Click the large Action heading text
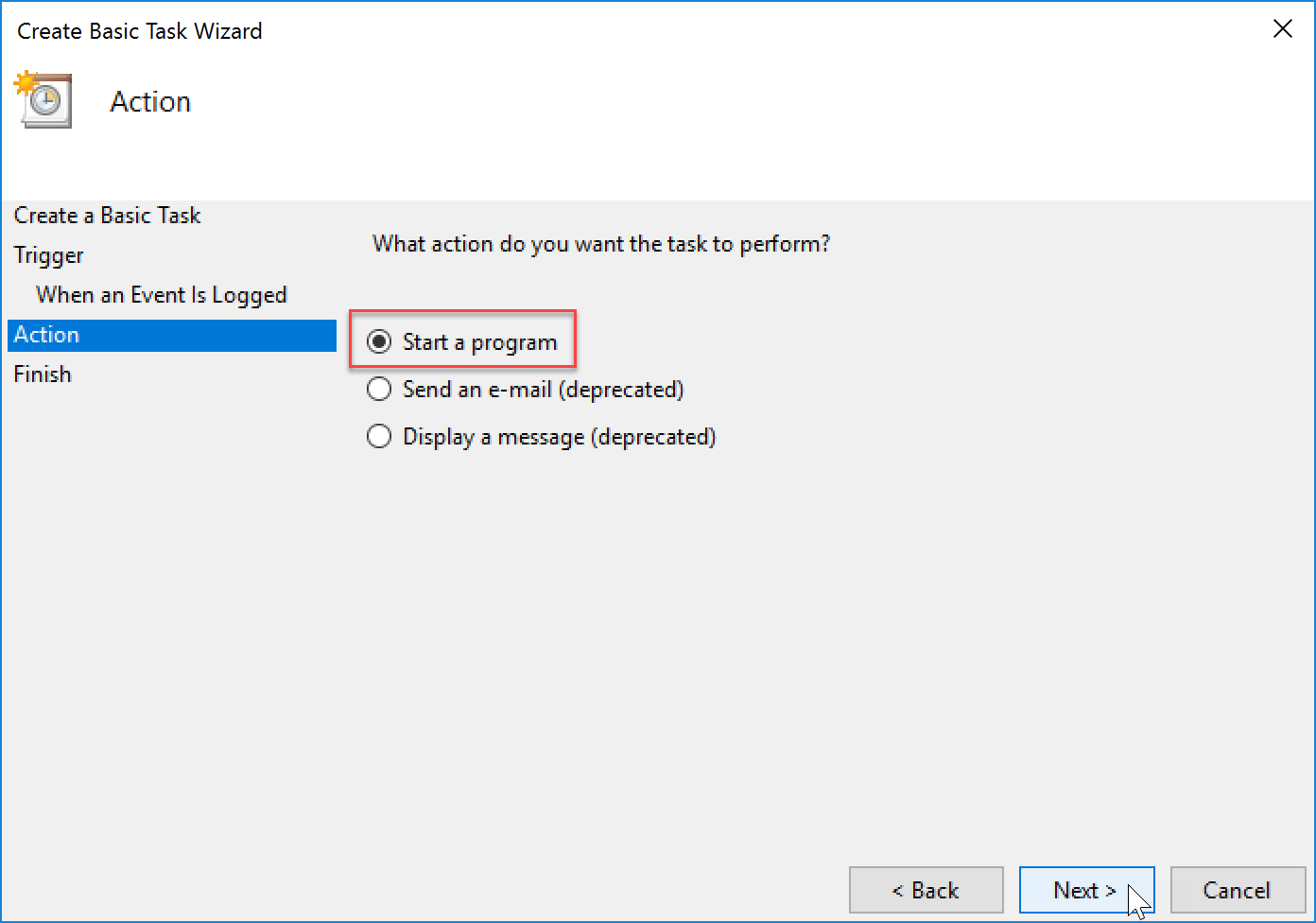The width and height of the screenshot is (1316, 923). [x=150, y=101]
